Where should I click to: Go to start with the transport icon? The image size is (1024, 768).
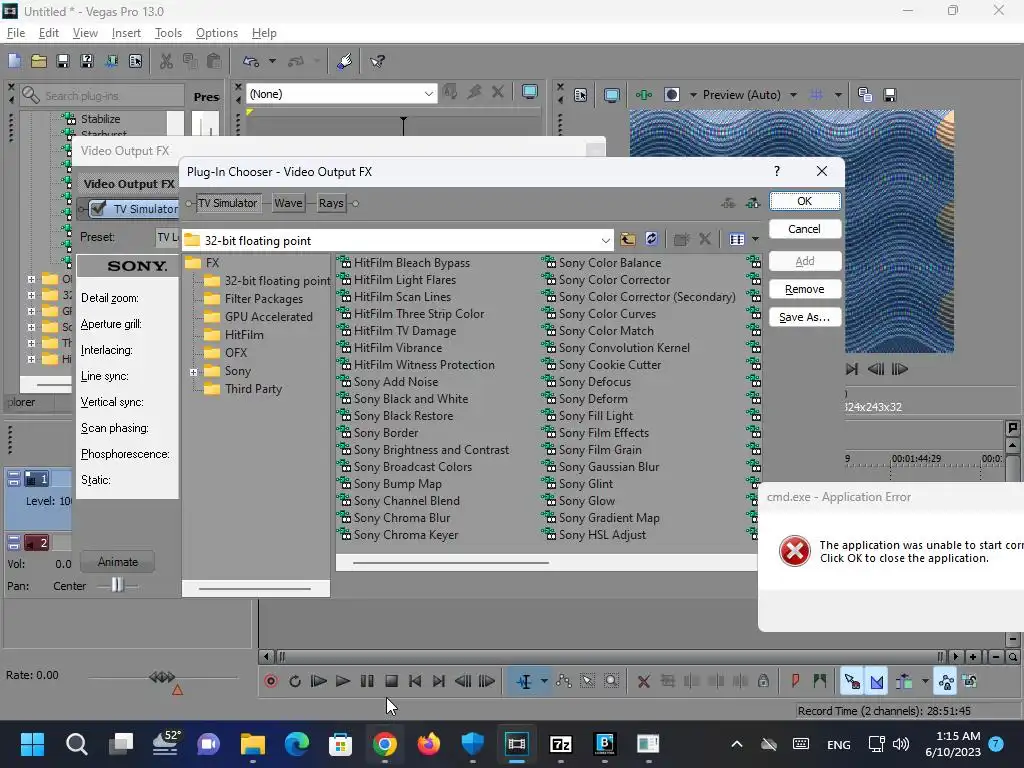pos(415,681)
